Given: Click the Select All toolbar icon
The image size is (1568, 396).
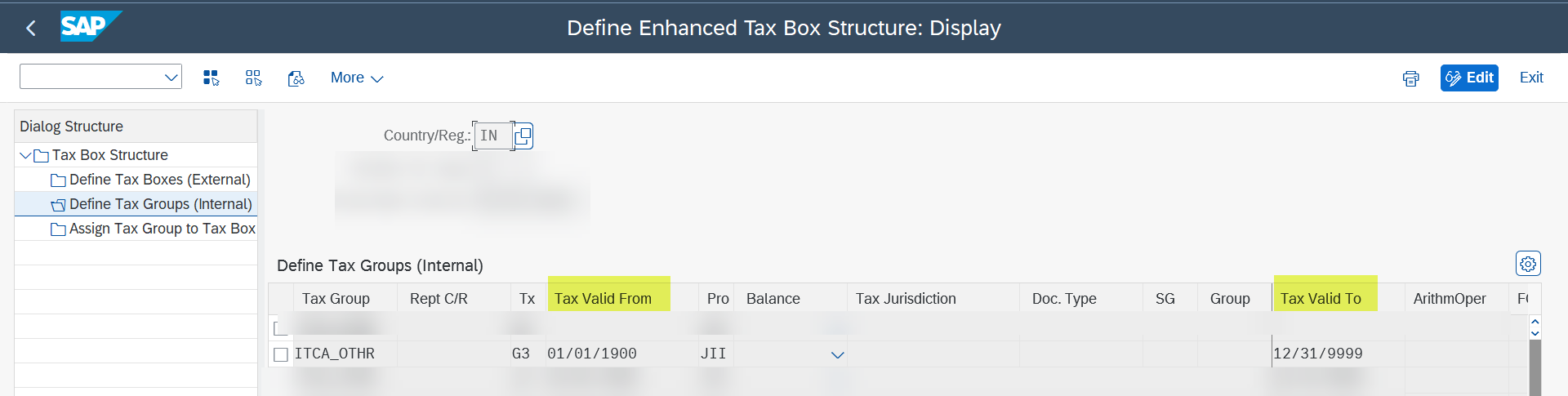Looking at the screenshot, I should 212,78.
